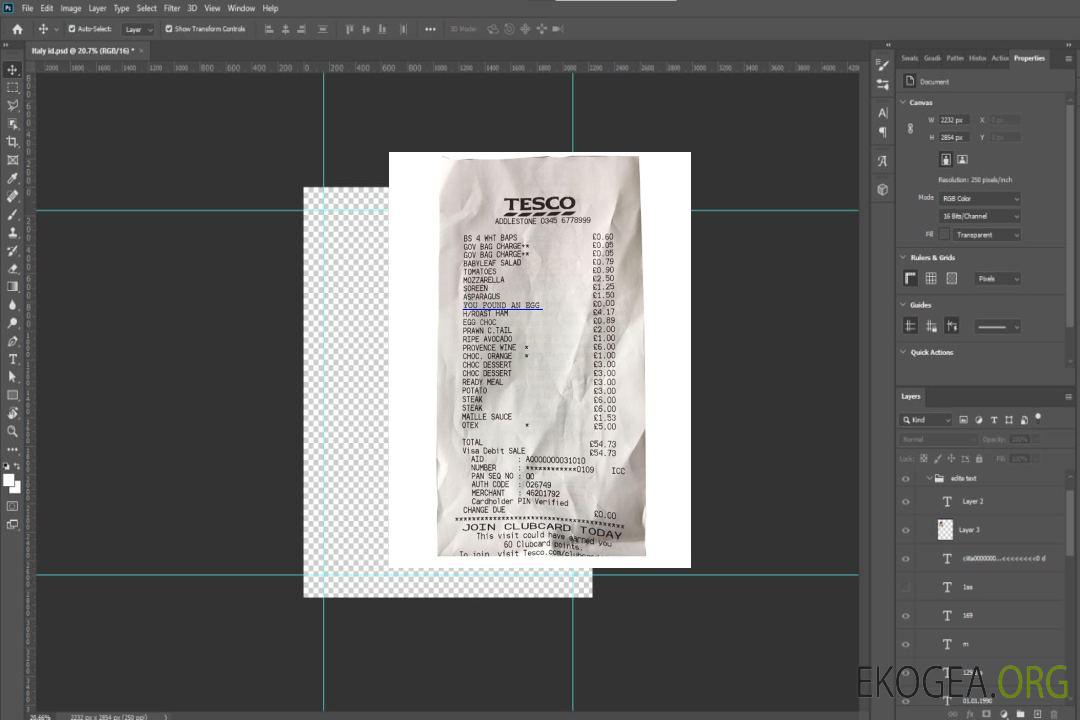The height and width of the screenshot is (720, 1080).
Task: Open the Filter menu
Action: coord(172,8)
